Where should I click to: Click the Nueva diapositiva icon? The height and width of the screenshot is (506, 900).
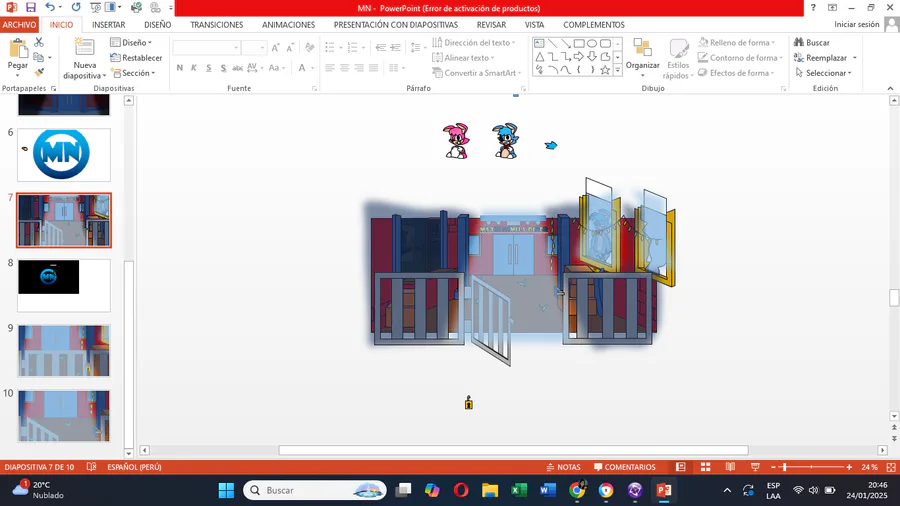point(84,48)
